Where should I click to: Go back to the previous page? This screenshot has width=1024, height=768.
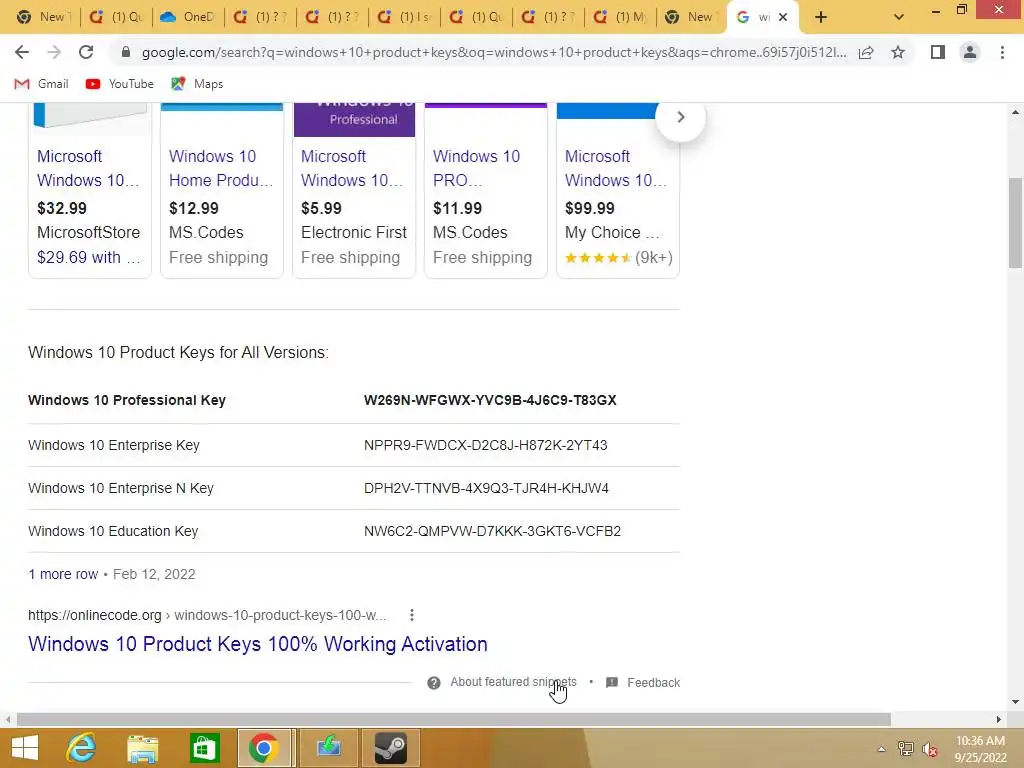pos(22,52)
